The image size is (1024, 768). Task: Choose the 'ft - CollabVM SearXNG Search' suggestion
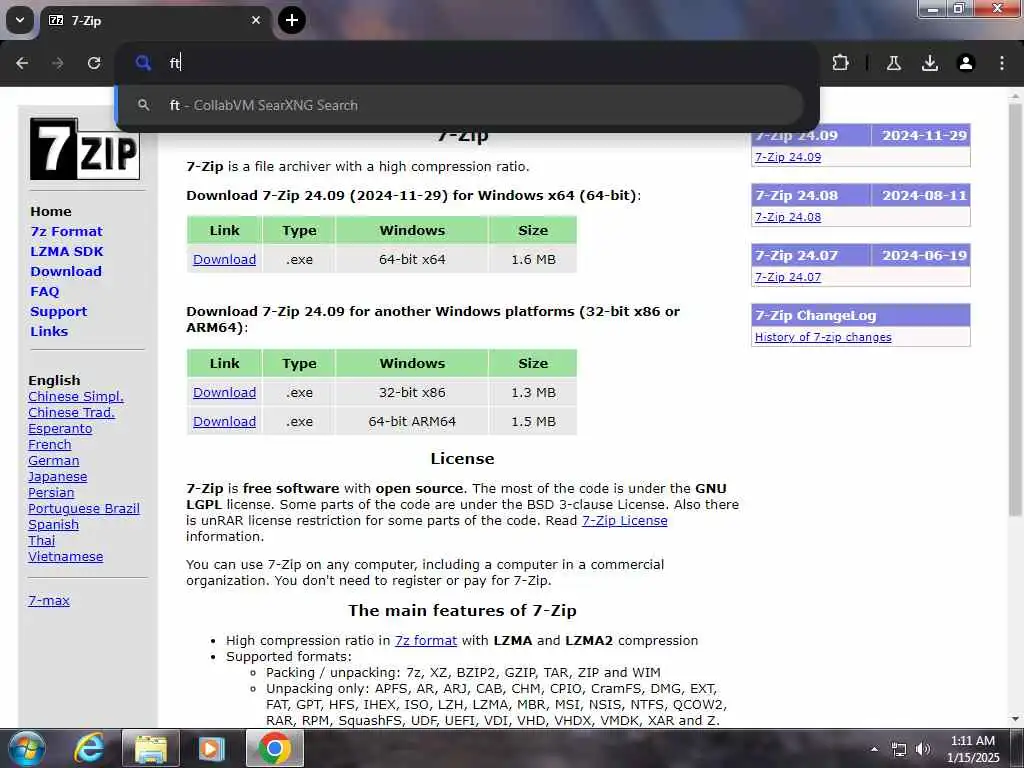point(460,105)
